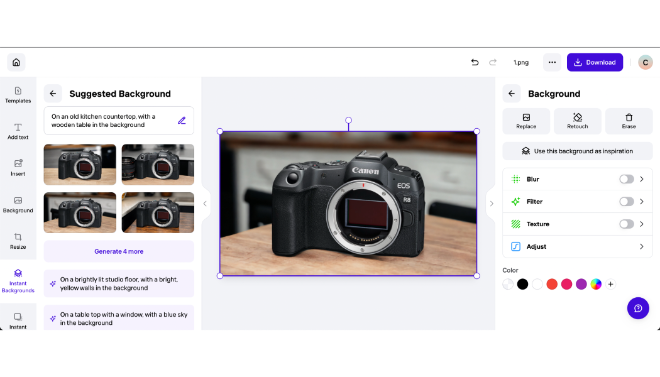Click the Adjust curve icon

tap(516, 247)
